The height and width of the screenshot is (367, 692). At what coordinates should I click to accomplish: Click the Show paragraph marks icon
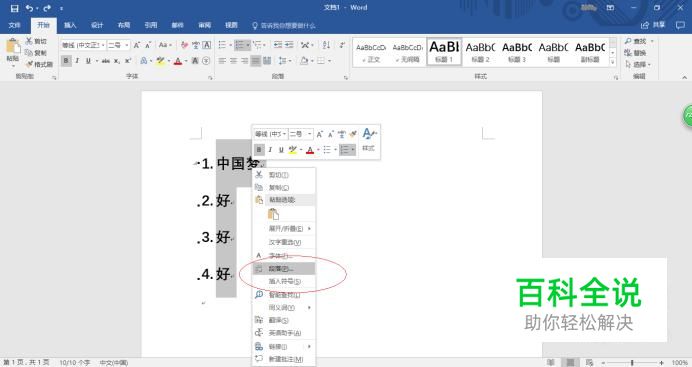pos(342,45)
